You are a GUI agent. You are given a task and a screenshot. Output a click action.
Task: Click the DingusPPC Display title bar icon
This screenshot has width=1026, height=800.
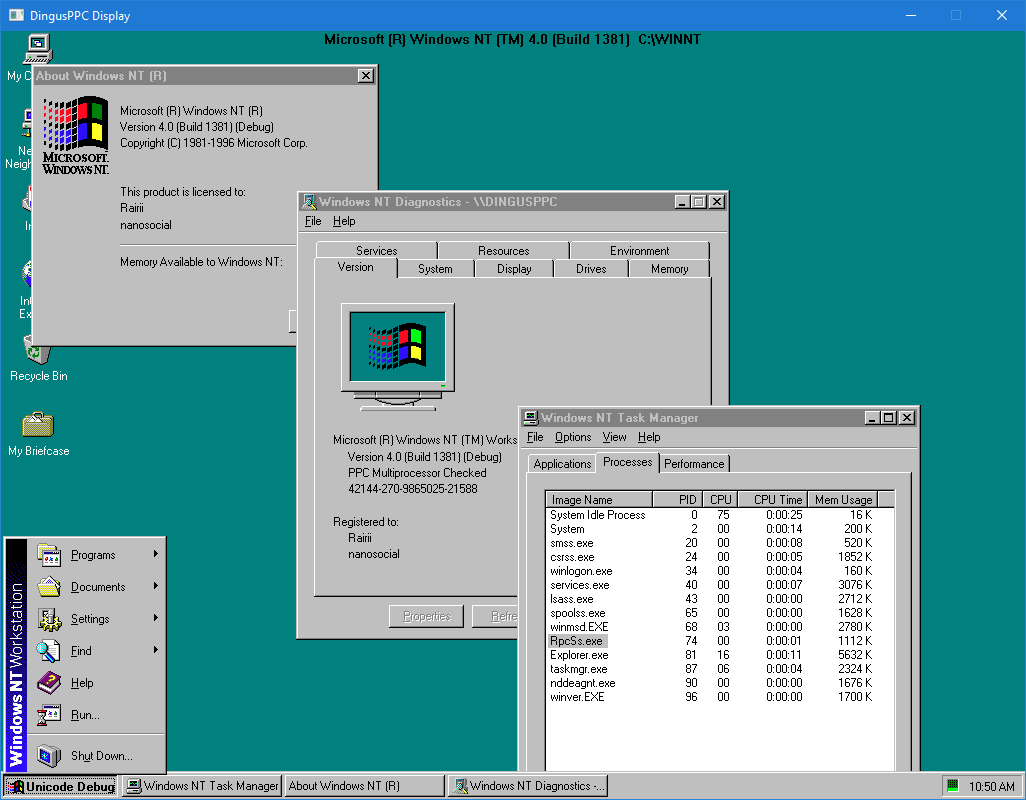coord(16,15)
